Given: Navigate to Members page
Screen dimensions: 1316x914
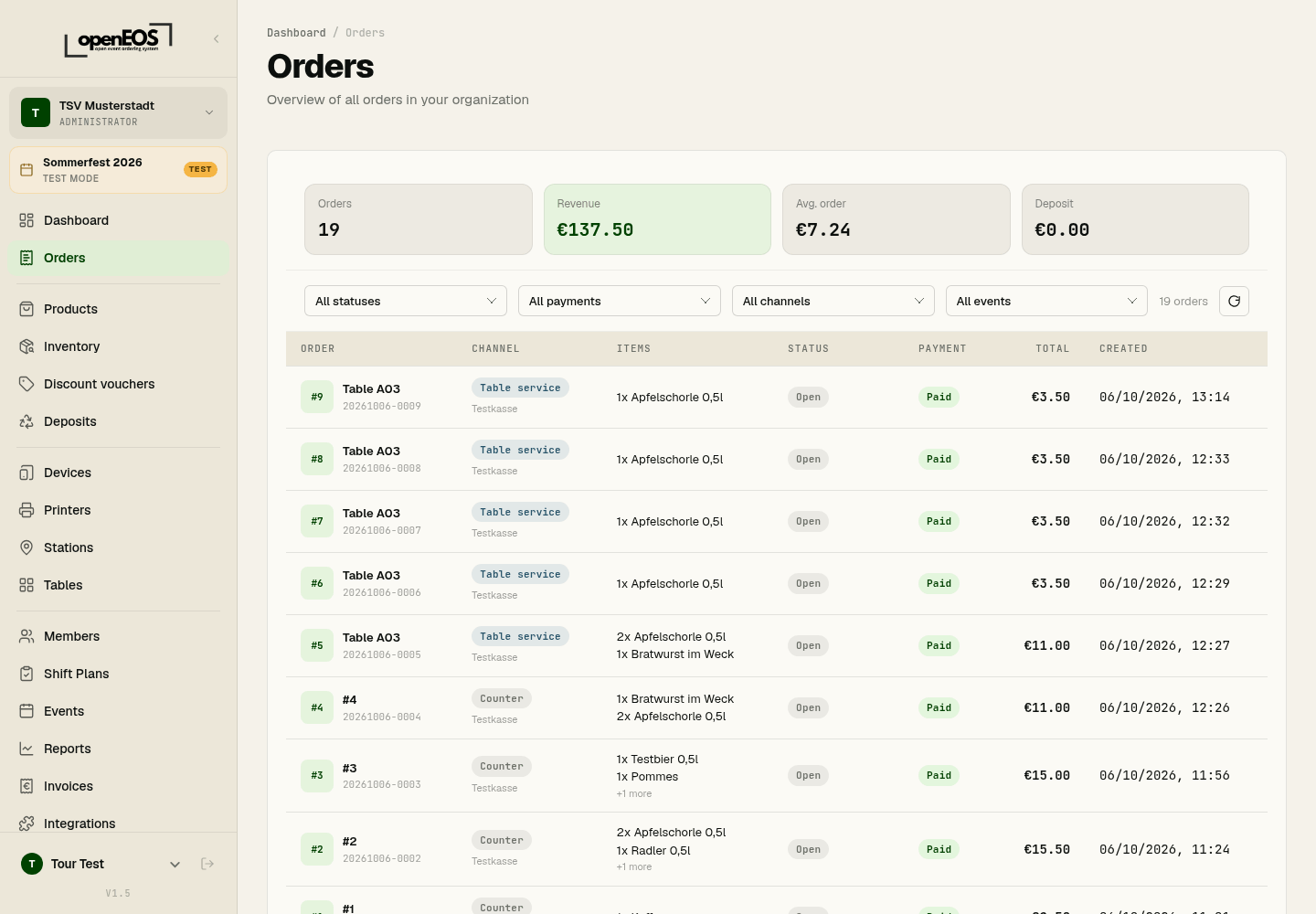Looking at the screenshot, I should tap(118, 636).
